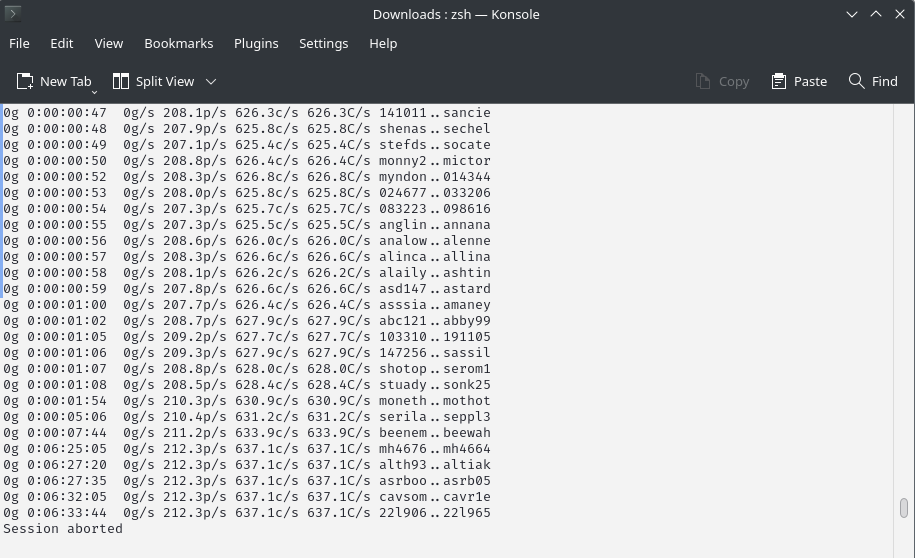Click the Split View icon
The height and width of the screenshot is (558, 915).
(121, 82)
